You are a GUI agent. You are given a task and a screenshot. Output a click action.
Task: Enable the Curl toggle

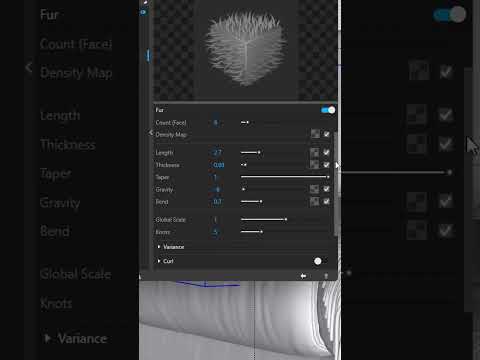click(x=320, y=261)
